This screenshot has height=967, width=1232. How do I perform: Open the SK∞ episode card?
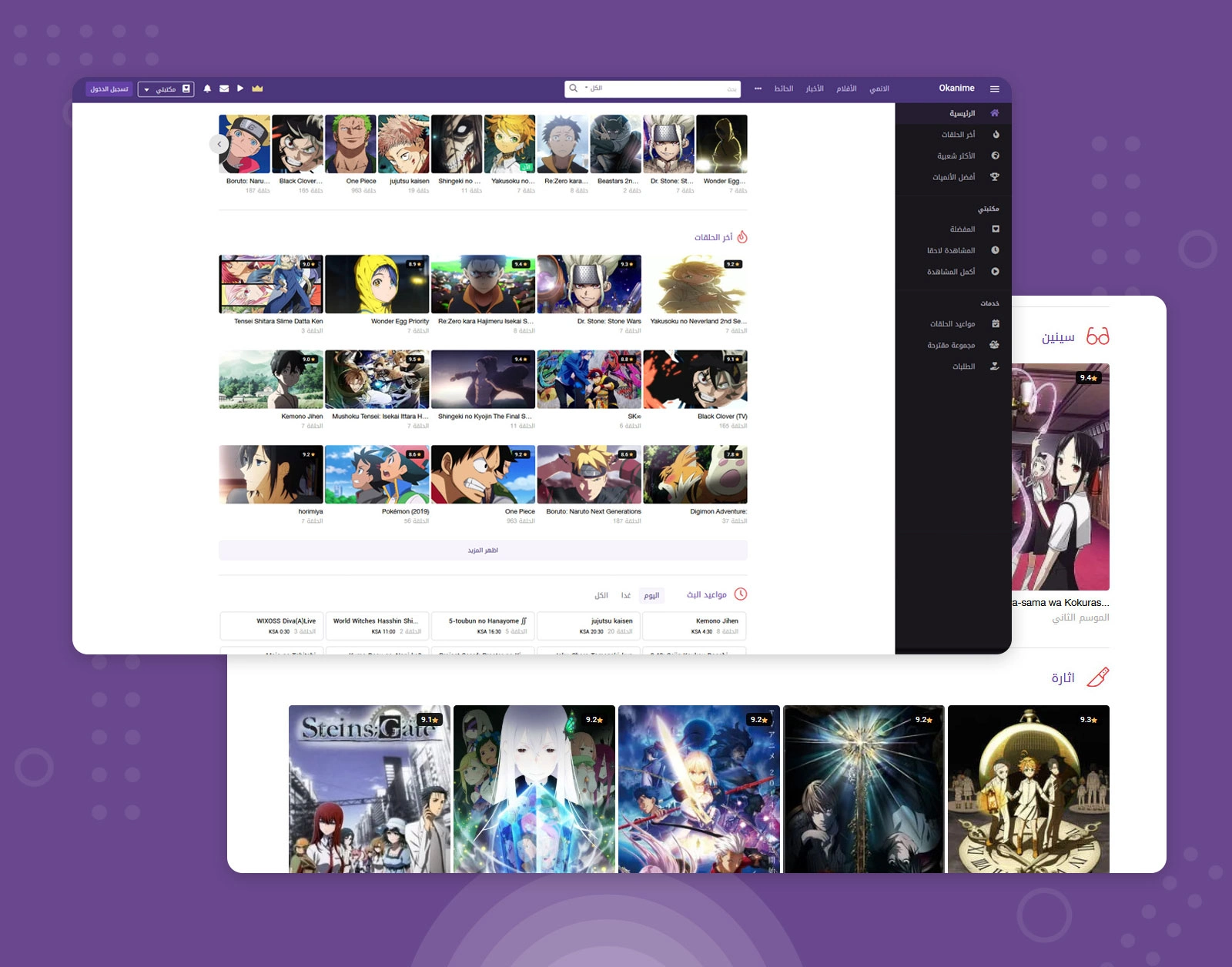click(x=589, y=380)
